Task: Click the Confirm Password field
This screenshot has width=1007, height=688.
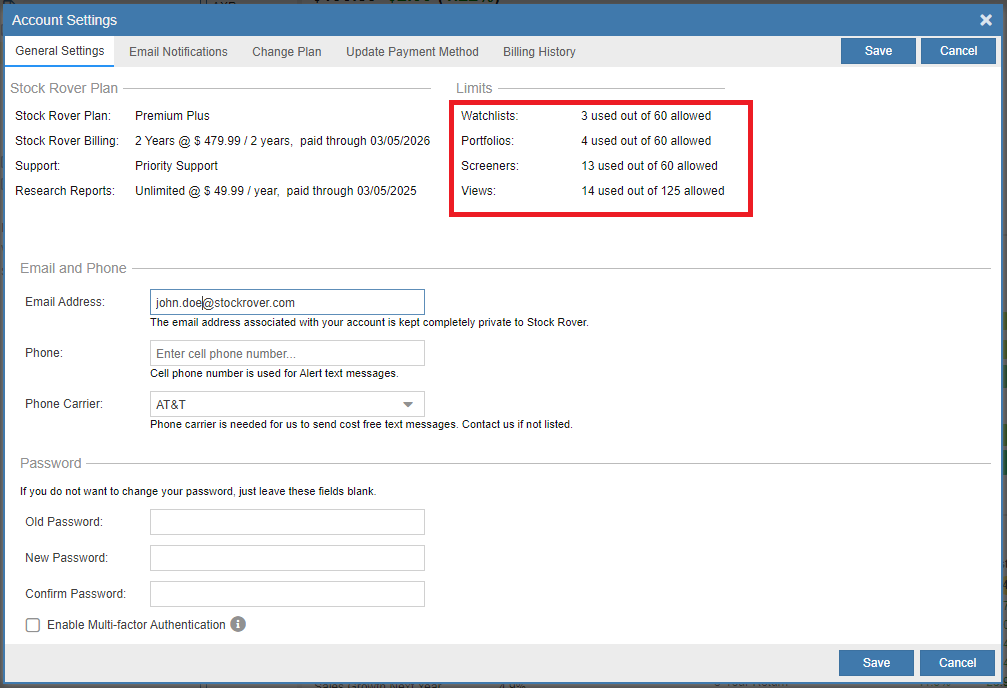Action: 287,593
